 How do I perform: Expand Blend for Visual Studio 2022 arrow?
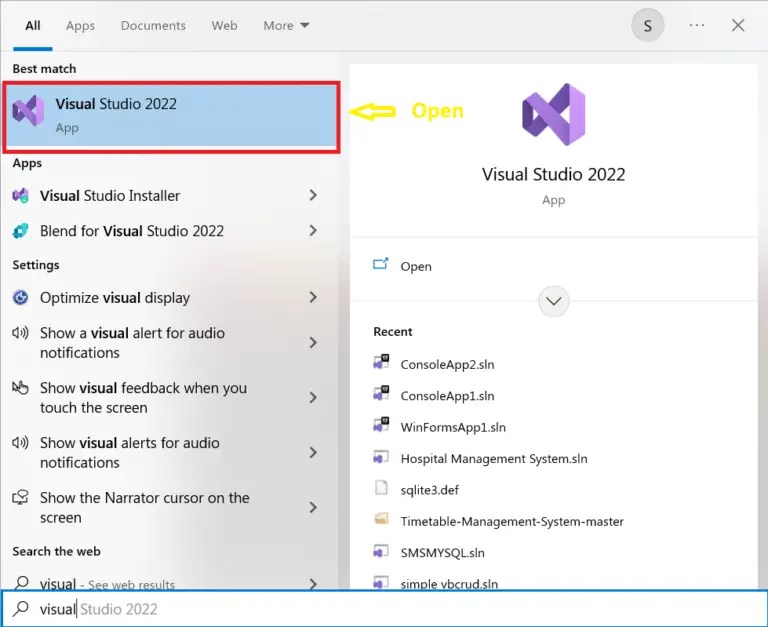(313, 231)
